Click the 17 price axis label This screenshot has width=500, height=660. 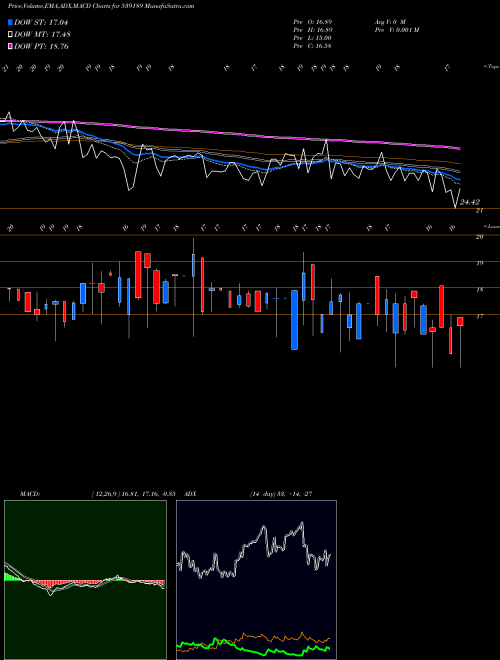[x=479, y=317]
